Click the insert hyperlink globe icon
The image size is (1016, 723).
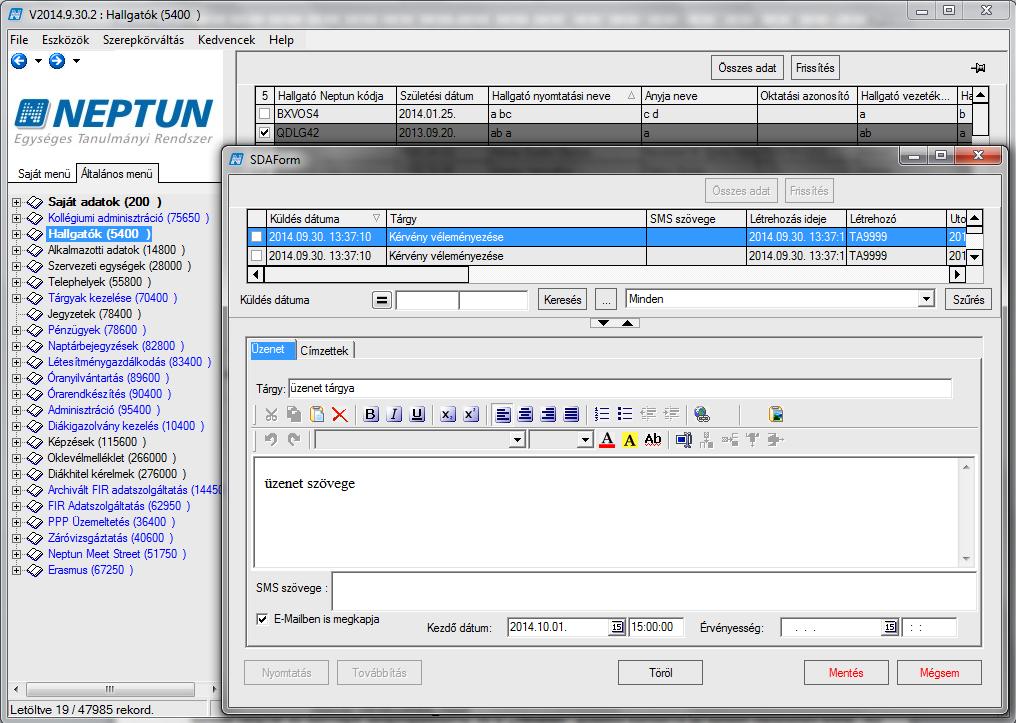coord(702,415)
